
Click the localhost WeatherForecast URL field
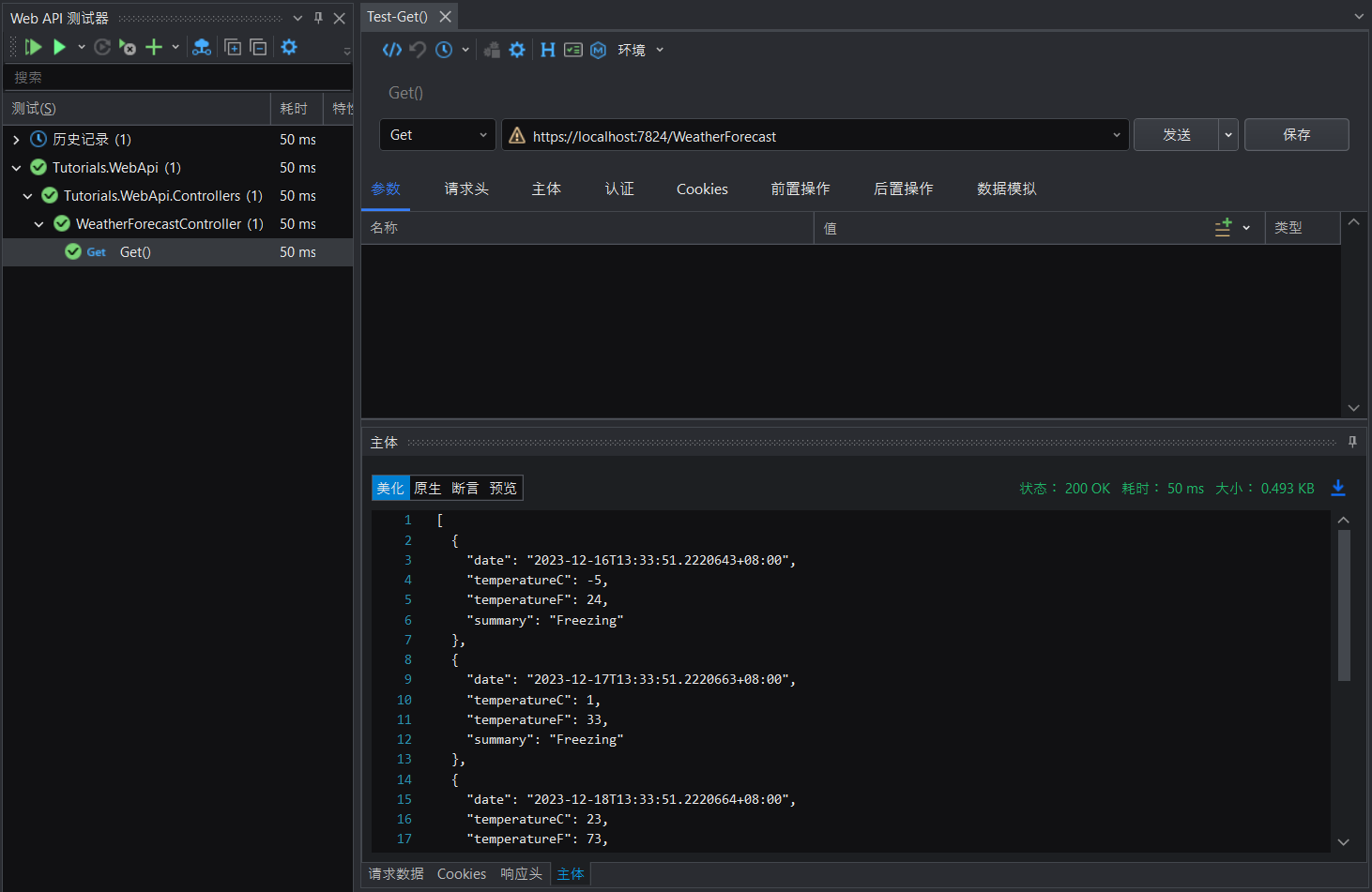click(815, 136)
